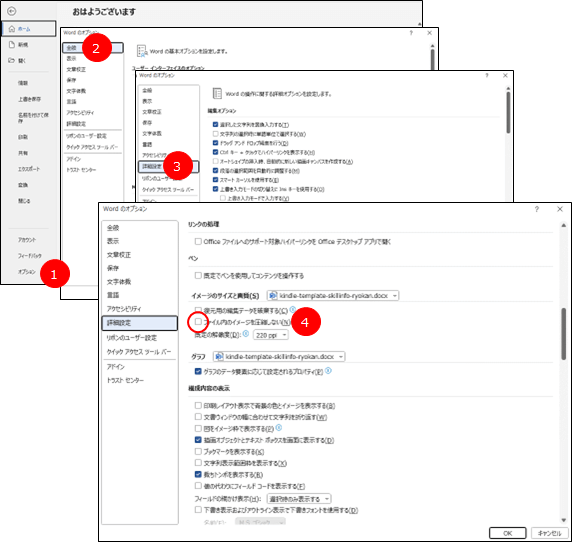The height and width of the screenshot is (542, 572).
Task: Click the info icon beside 既定の解像度
Action: [x=246, y=334]
